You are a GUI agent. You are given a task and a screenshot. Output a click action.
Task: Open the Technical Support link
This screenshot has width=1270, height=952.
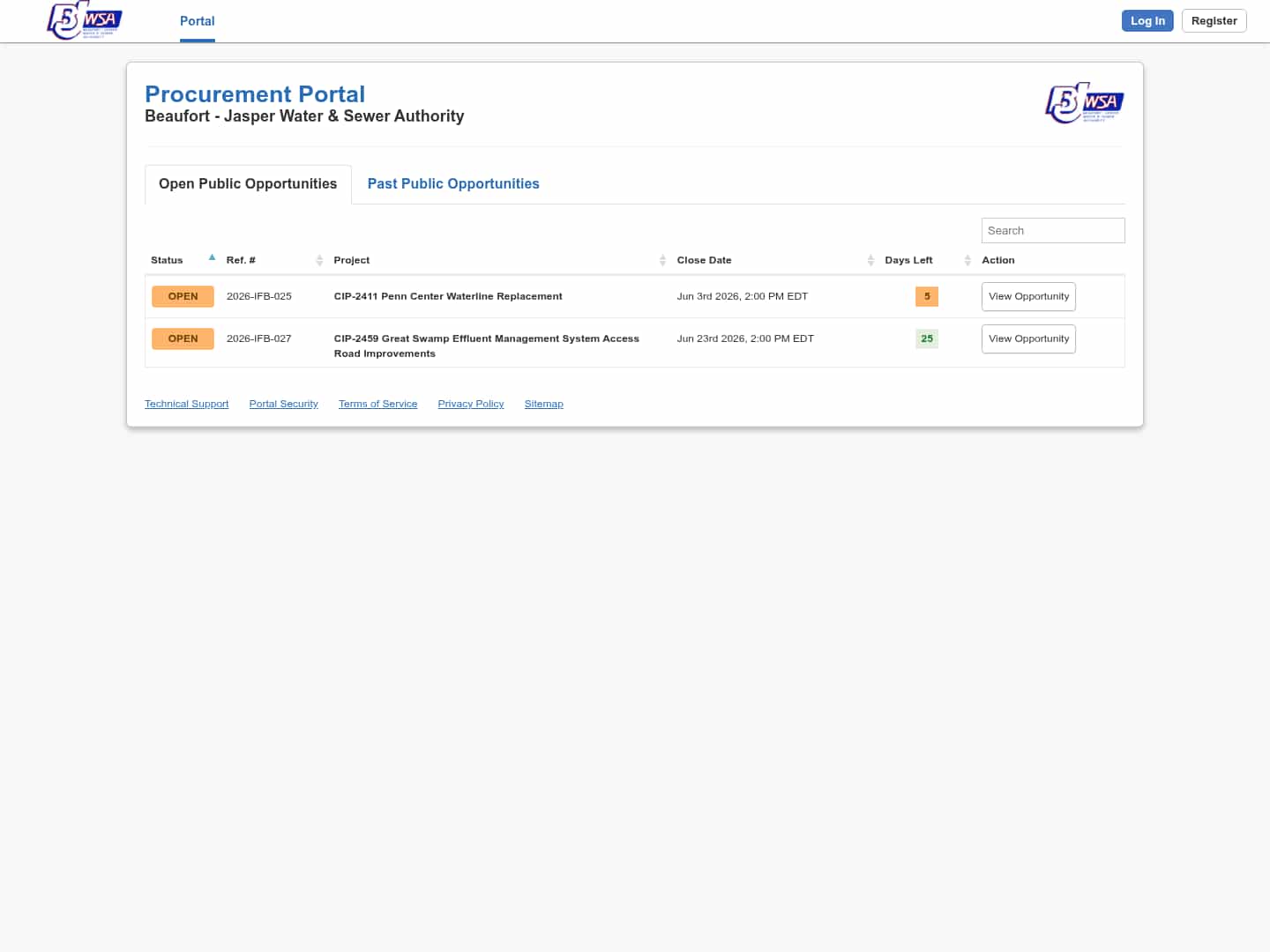pyautogui.click(x=186, y=404)
